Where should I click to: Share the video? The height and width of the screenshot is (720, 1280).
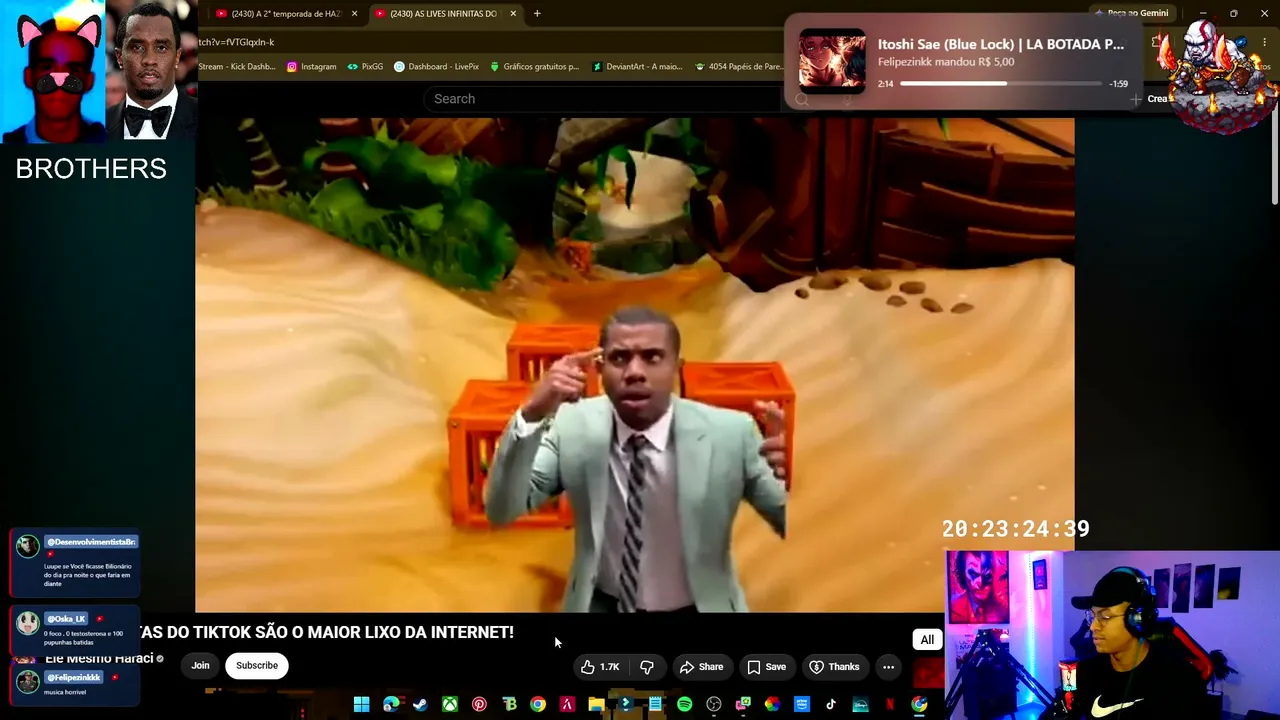click(701, 667)
